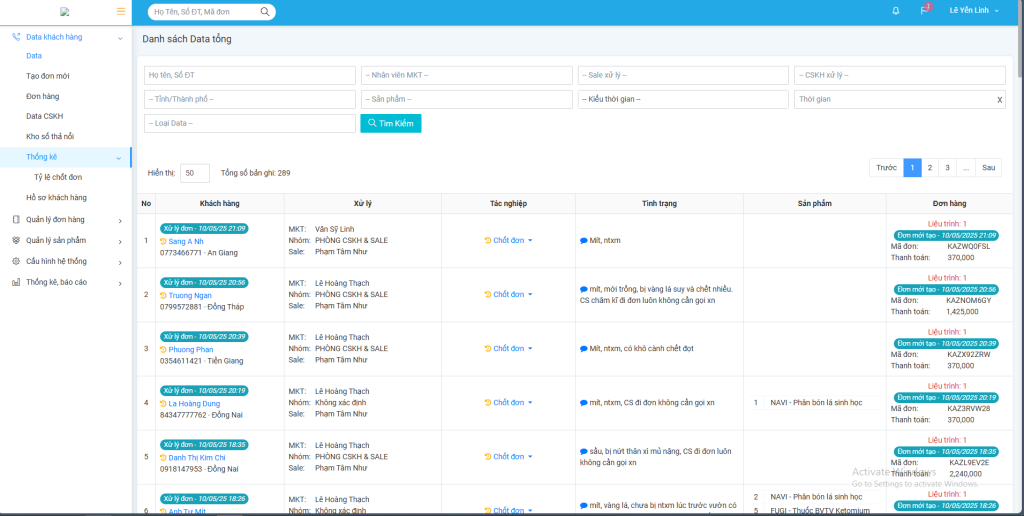This screenshot has width=1024, height=516.
Task: Click the comment bubble icon in row 2's Tình trạng
Action: (584, 289)
